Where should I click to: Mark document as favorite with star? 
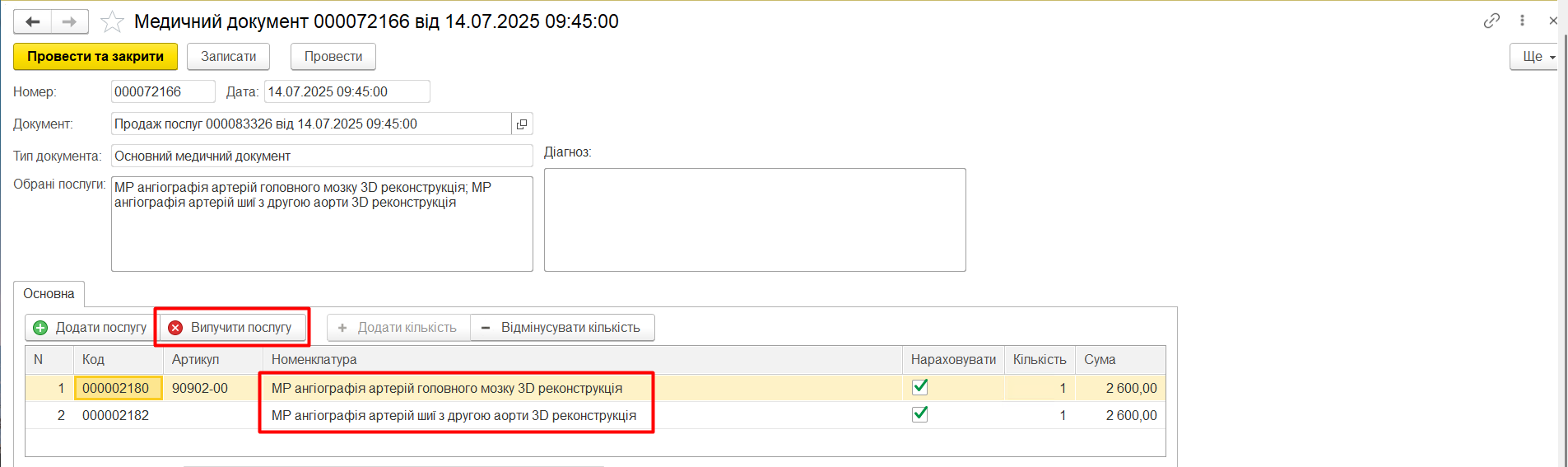click(112, 21)
